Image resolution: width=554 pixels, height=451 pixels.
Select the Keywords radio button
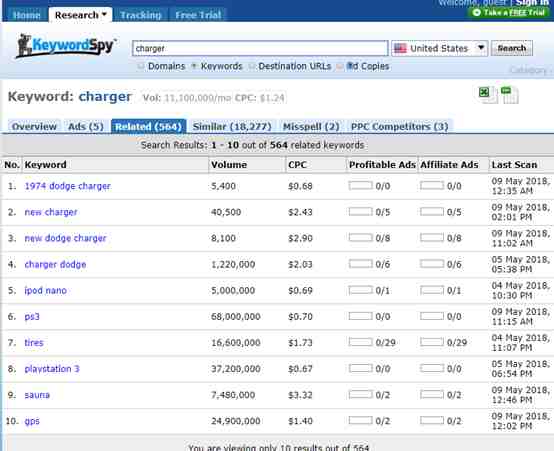194,66
